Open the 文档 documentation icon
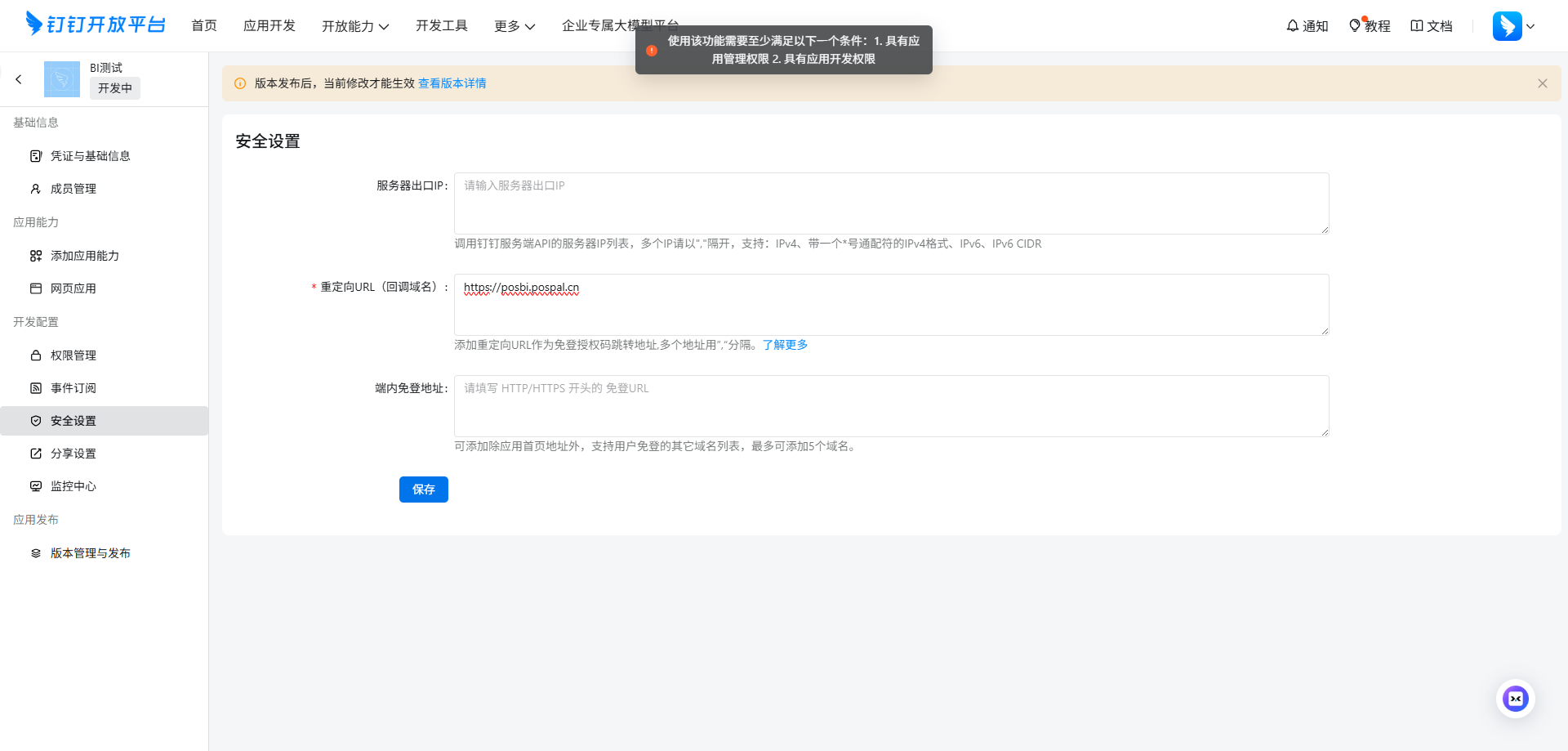Image resolution: width=1568 pixels, height=751 pixels. 1431,25
